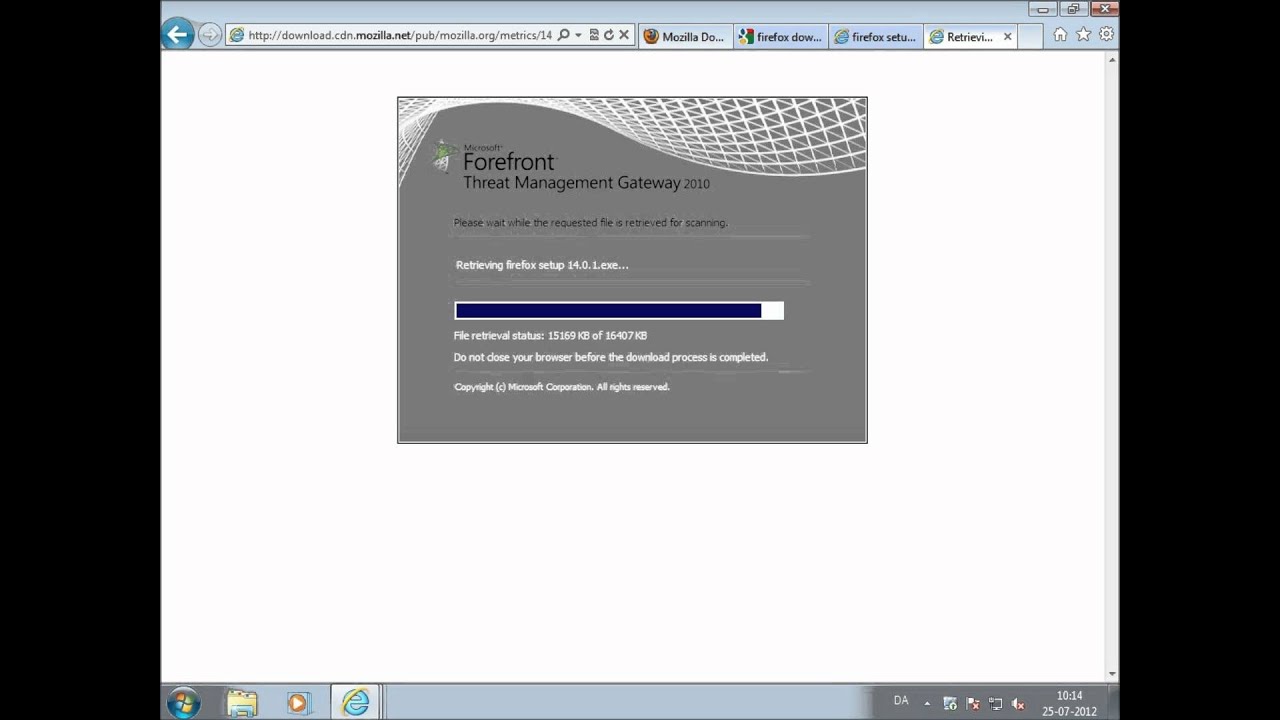Viewport: 1280px width, 720px height.
Task: Switch to the firefox setu... tab
Action: point(876,37)
